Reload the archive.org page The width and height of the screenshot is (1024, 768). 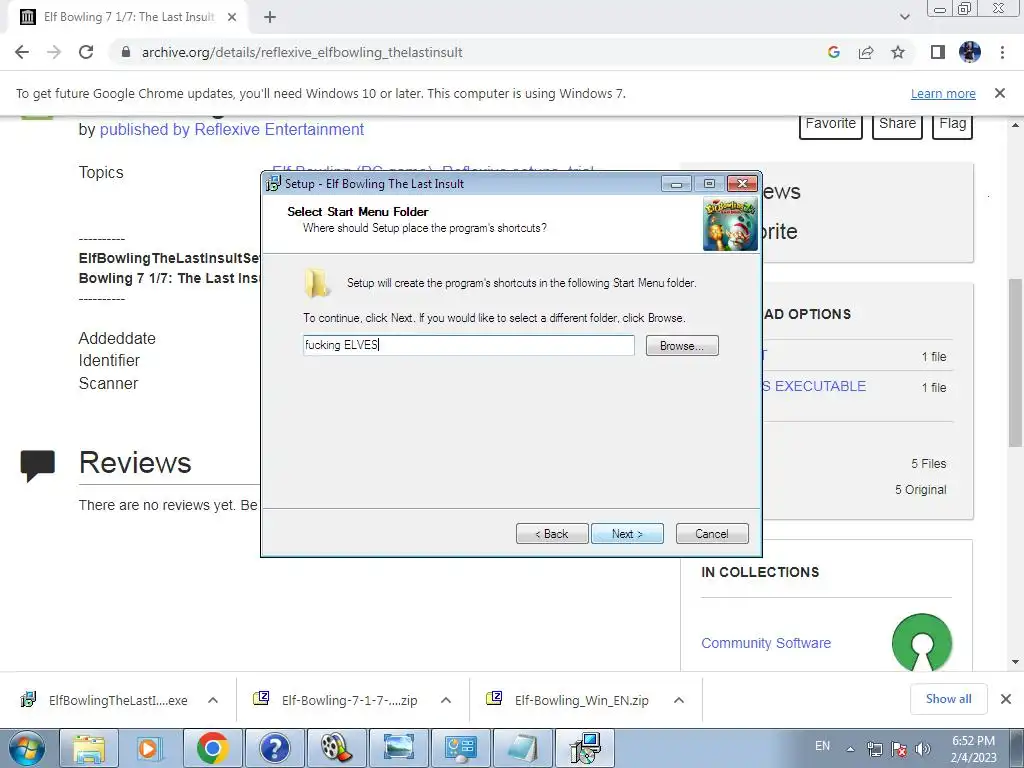coord(86,52)
